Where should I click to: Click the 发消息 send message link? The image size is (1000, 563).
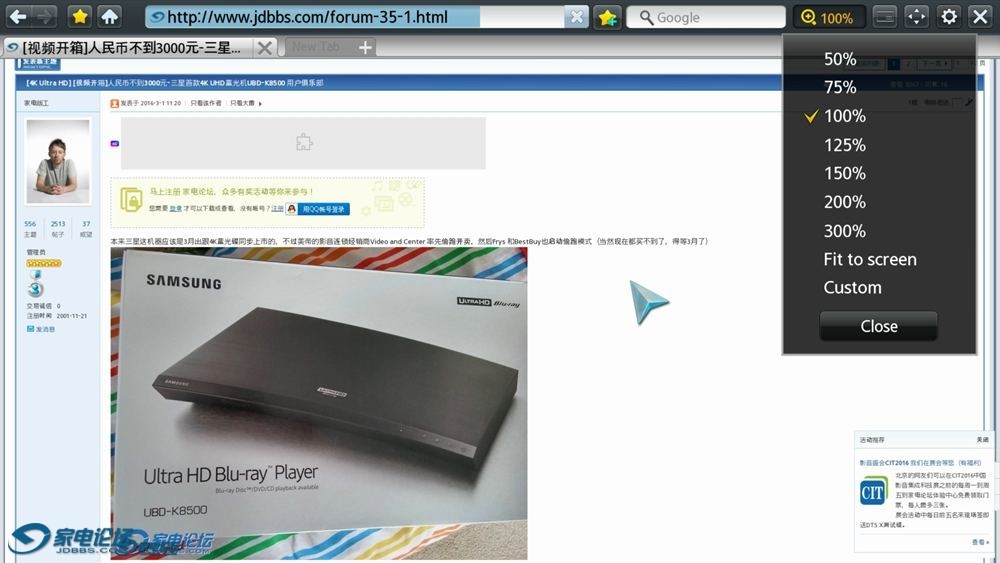(41, 329)
